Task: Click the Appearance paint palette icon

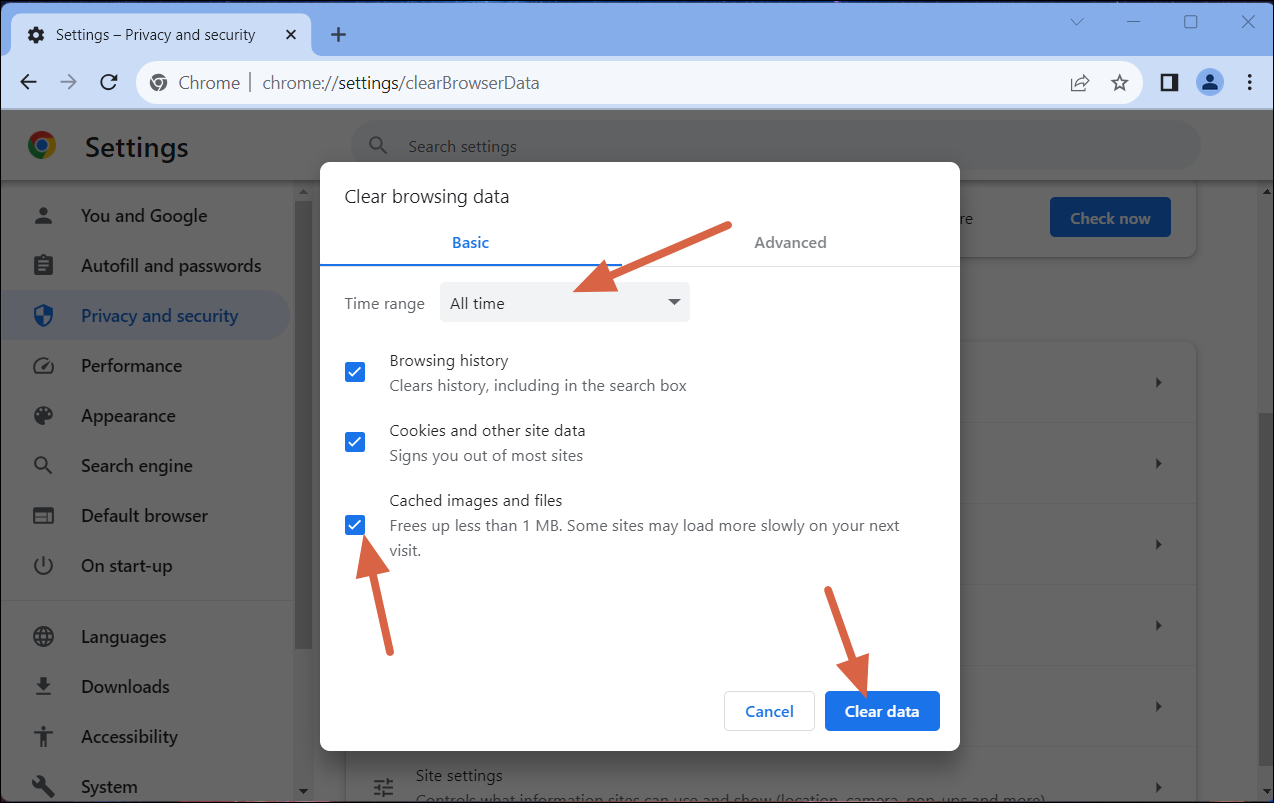Action: coord(44,415)
